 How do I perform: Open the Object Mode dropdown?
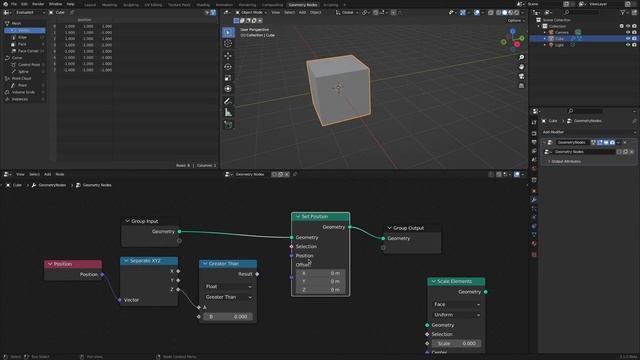tap(251, 13)
